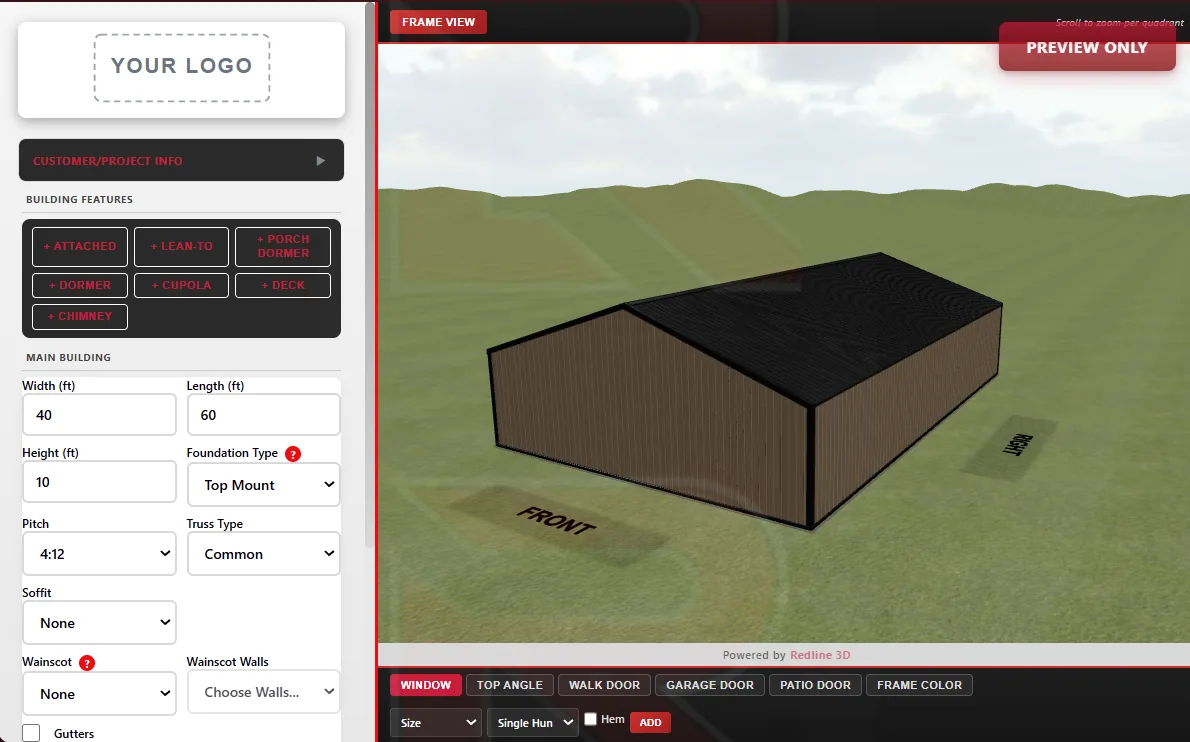Open the window Size dropdown
Screen dimensions: 1190x742
tap(436, 722)
